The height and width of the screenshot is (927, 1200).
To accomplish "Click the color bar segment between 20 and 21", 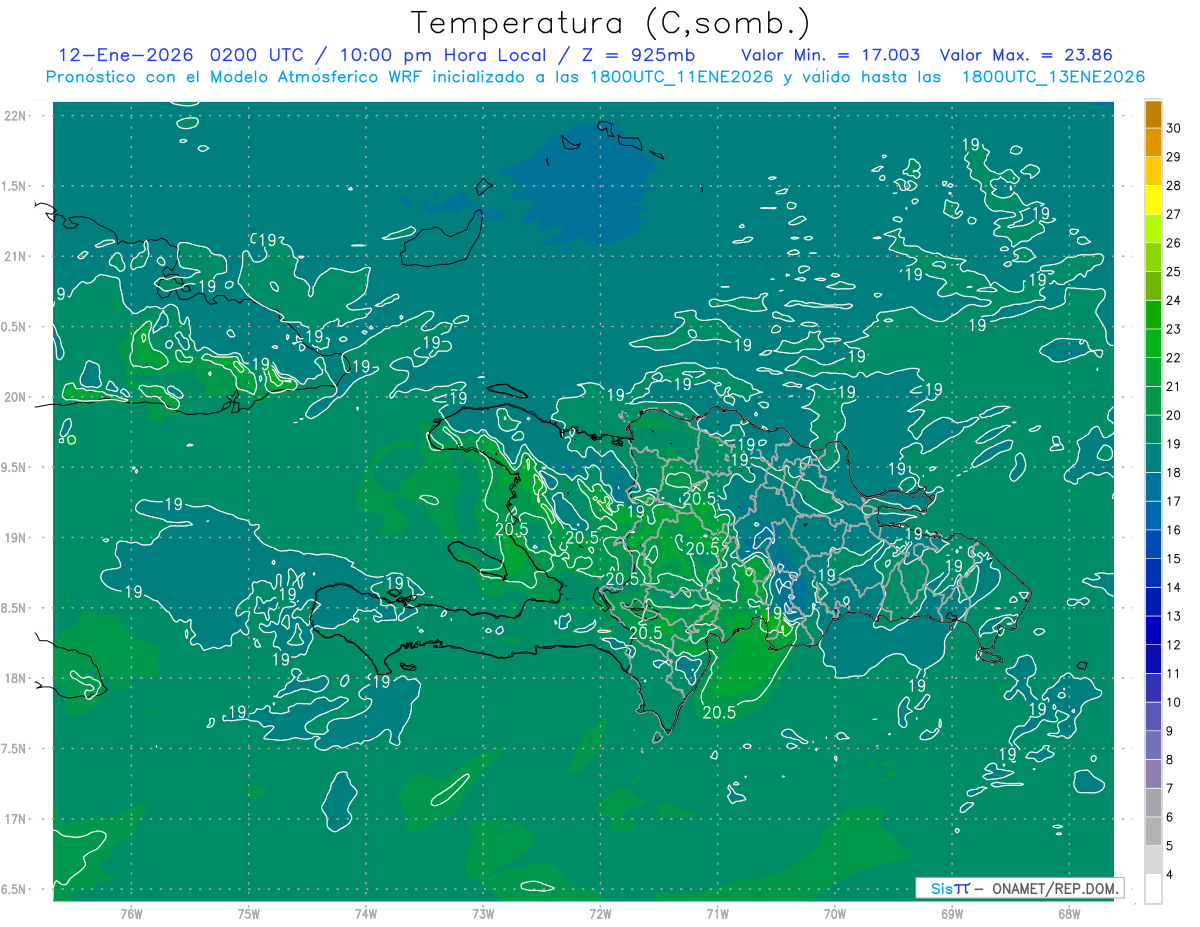I will tap(1153, 400).
